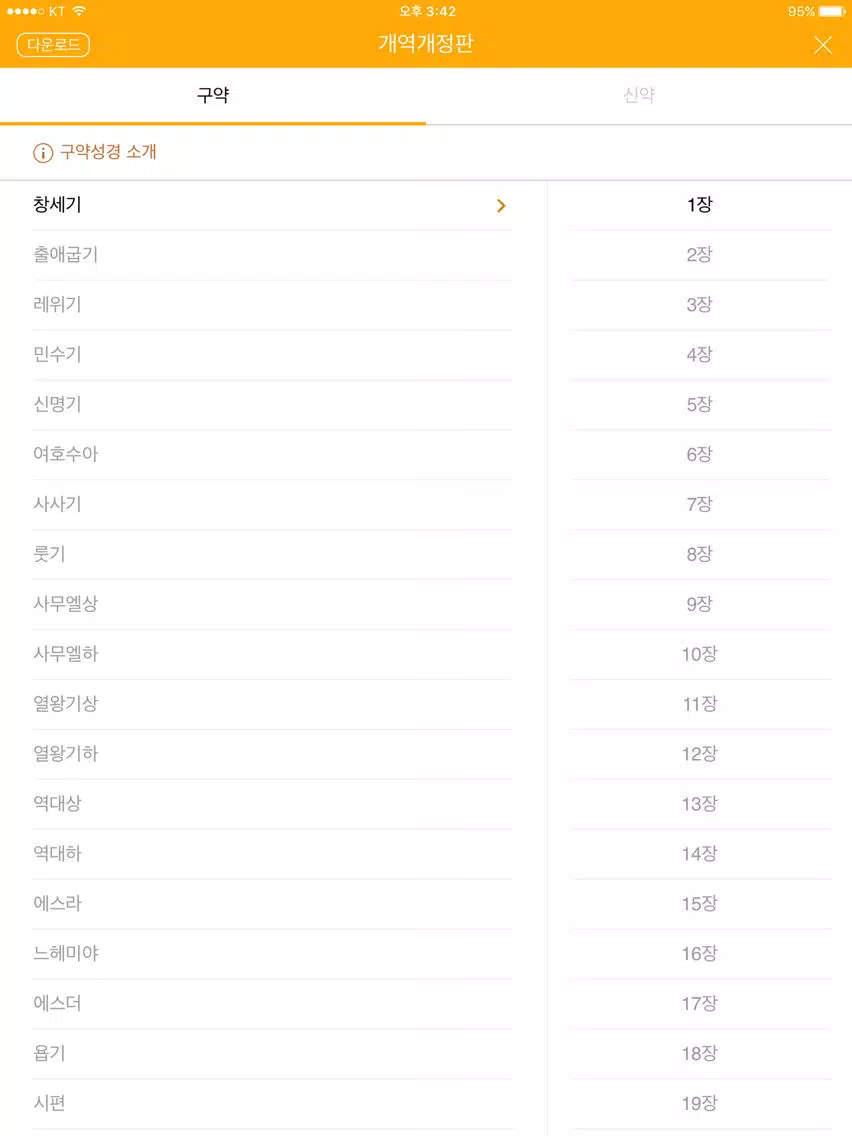Select the 구약 tab

tap(213, 96)
